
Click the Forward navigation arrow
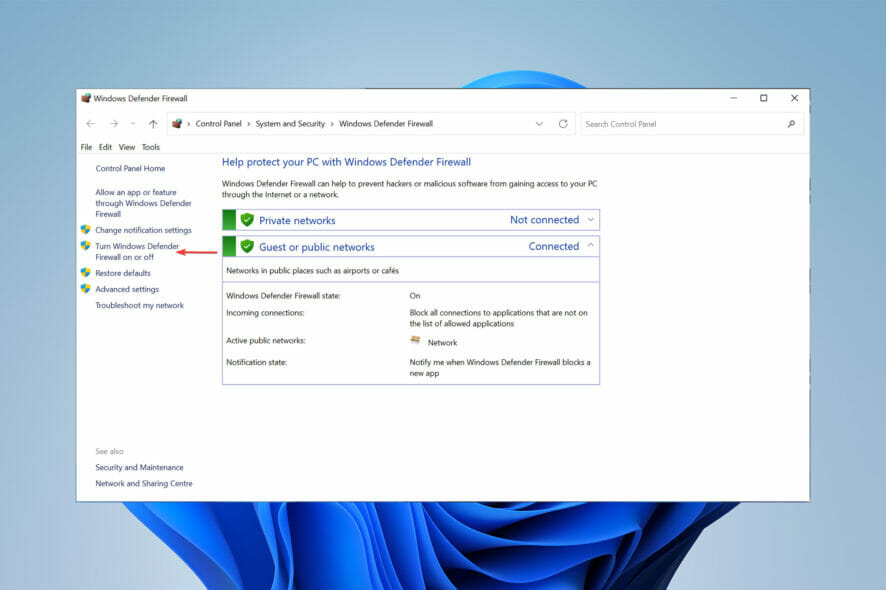click(114, 123)
